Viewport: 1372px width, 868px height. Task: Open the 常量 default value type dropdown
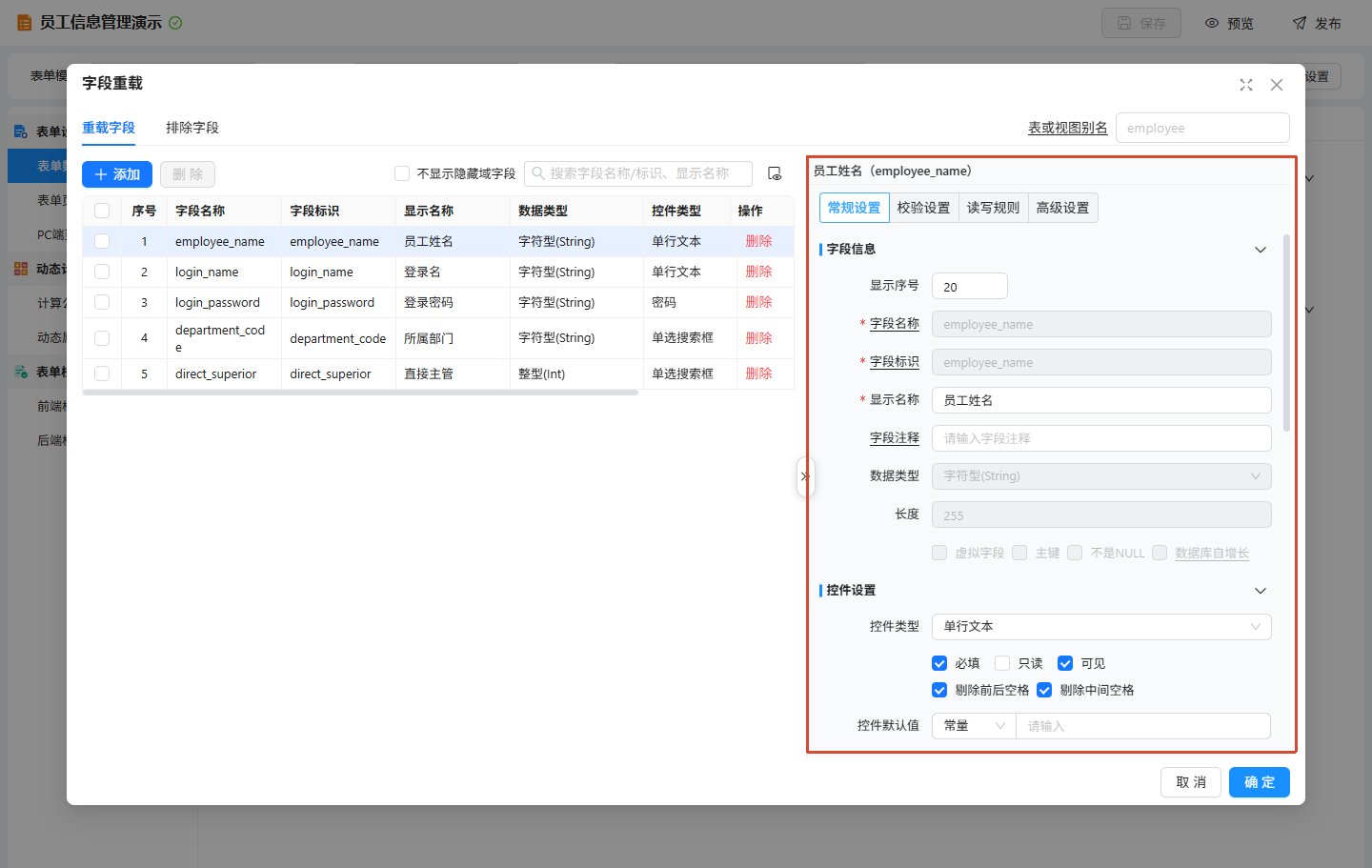[x=974, y=726]
